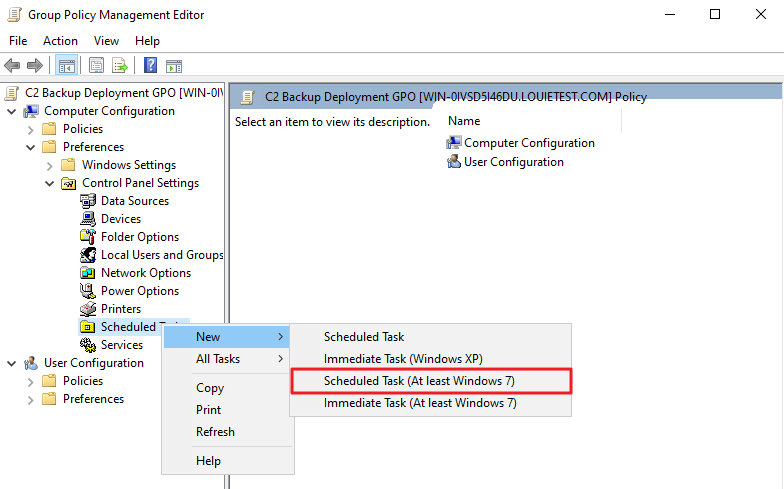The width and height of the screenshot is (784, 489).
Task: Open All Tasks in the context menu
Action: pos(228,359)
